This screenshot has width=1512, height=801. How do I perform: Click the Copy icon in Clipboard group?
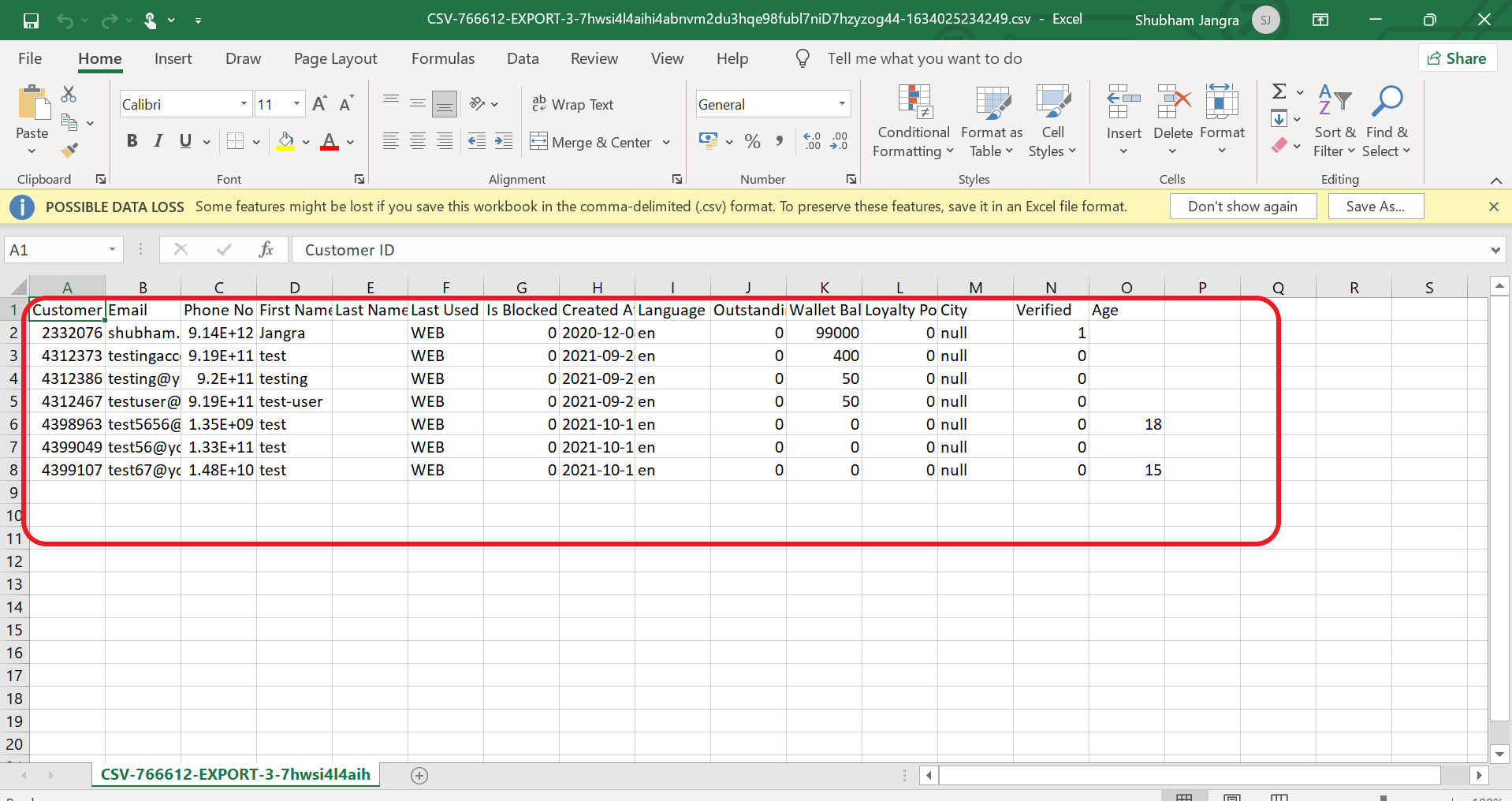tap(69, 122)
